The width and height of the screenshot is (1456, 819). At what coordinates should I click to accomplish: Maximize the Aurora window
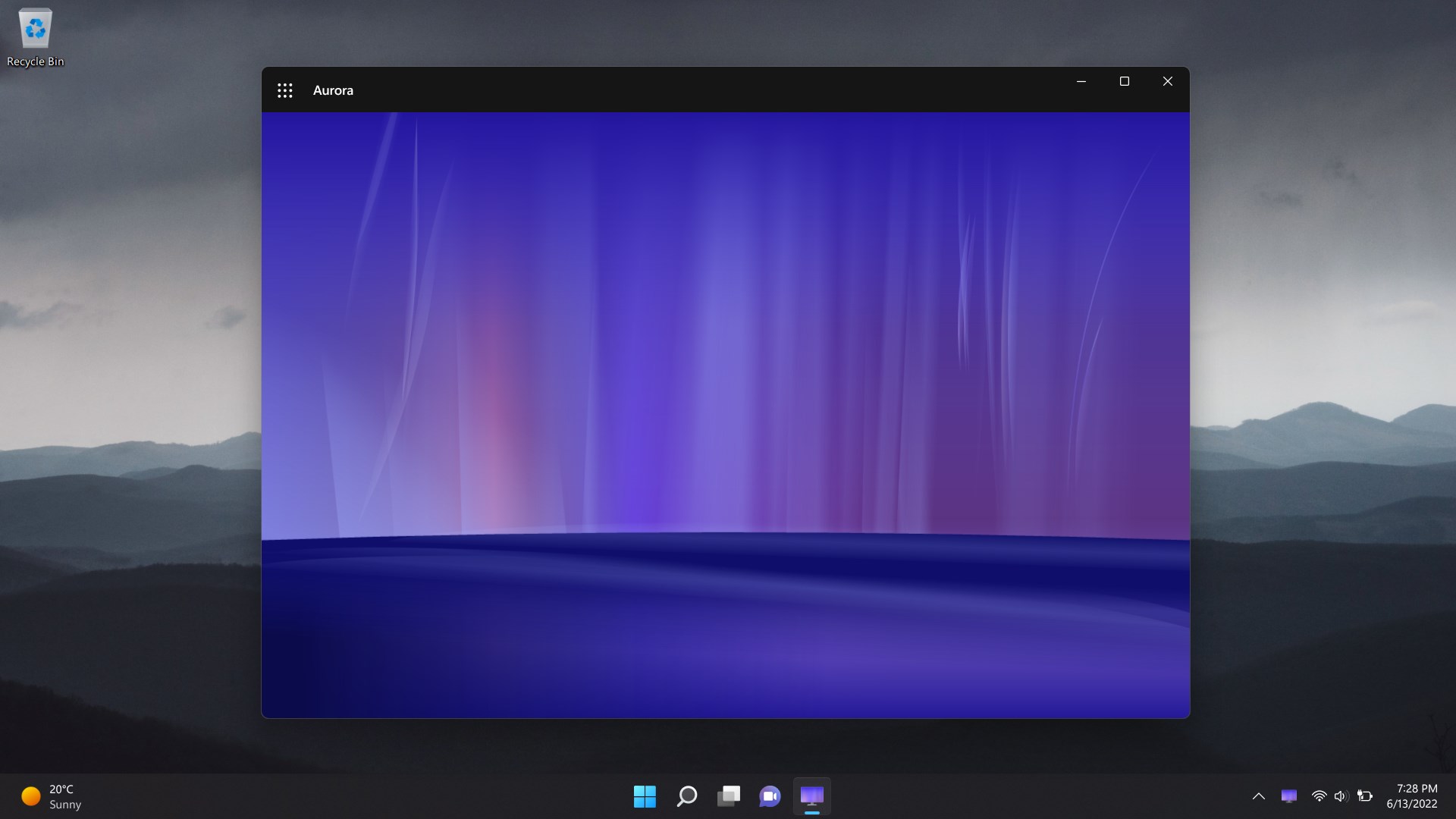(1125, 81)
